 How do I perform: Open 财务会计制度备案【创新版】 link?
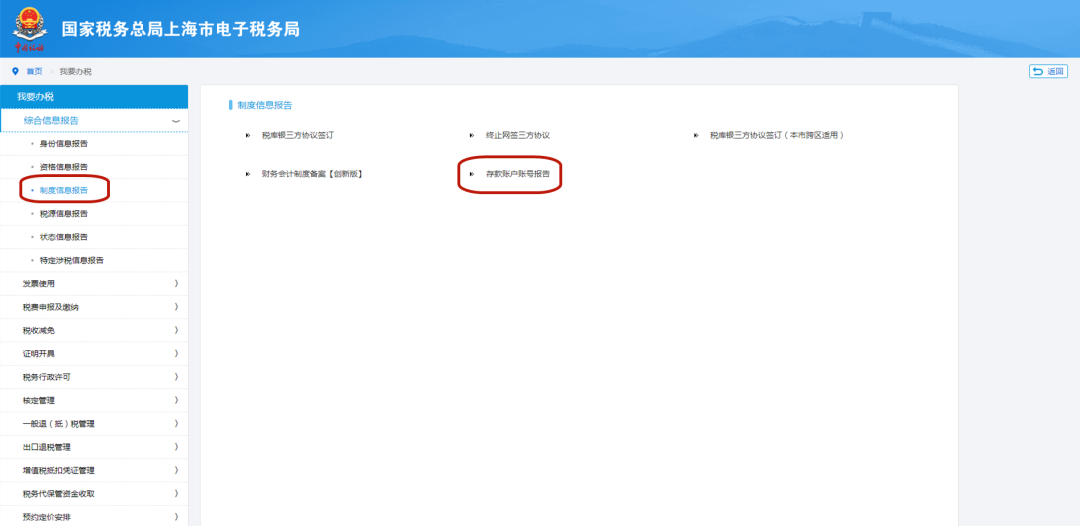pyautogui.click(x=312, y=174)
